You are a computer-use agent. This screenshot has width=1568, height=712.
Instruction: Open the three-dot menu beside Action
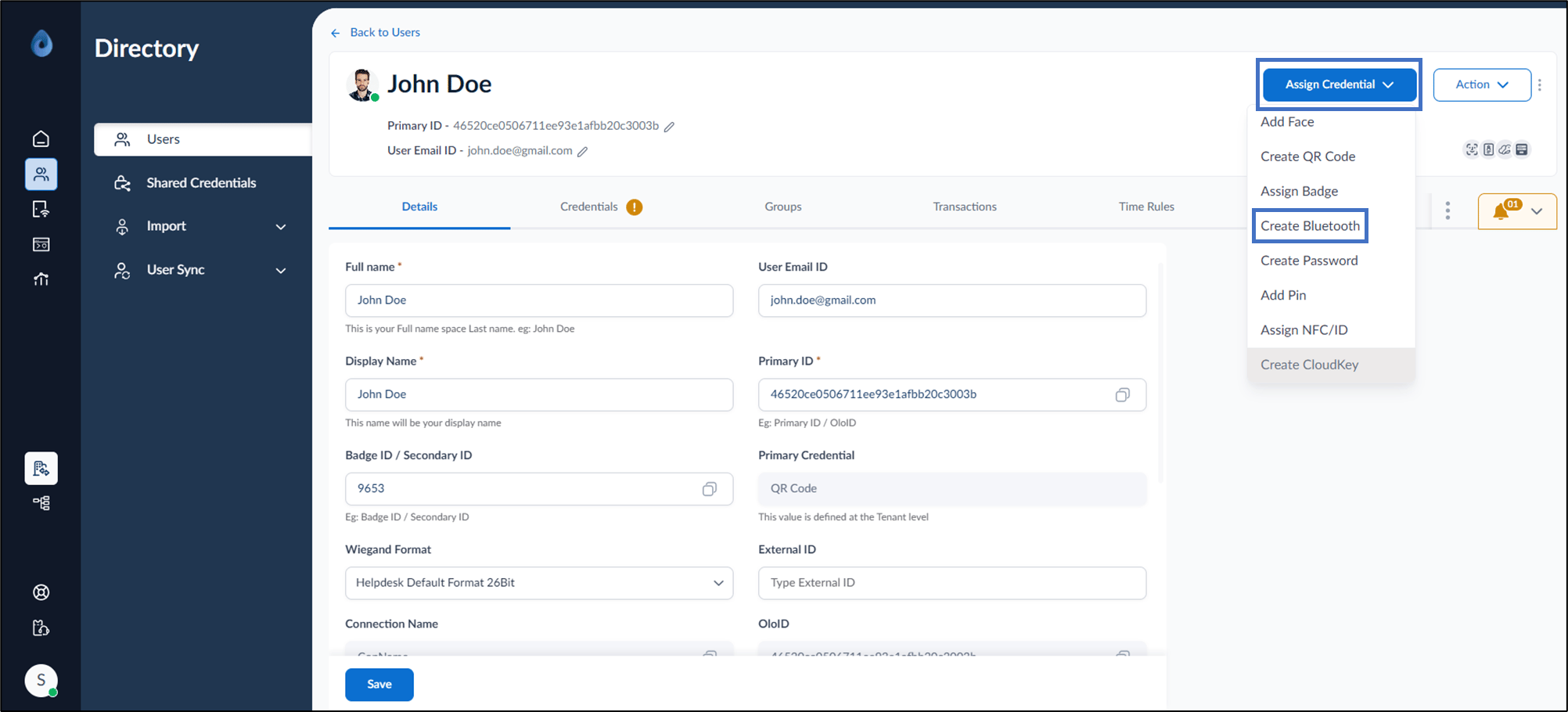1540,85
